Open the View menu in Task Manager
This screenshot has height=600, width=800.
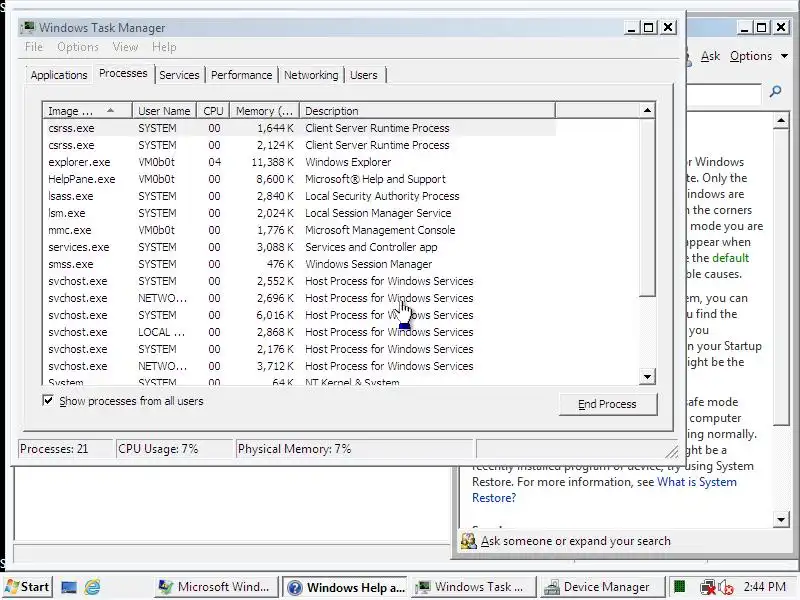125,47
